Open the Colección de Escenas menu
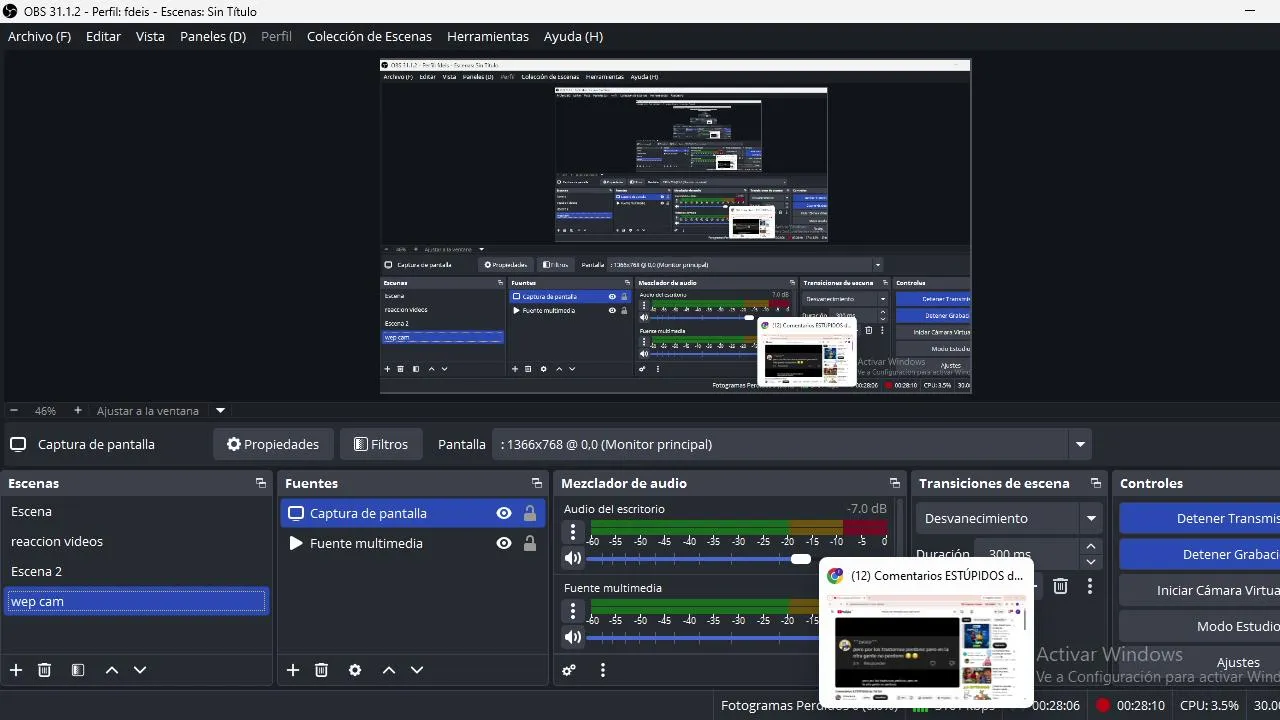The image size is (1280, 720). (x=369, y=36)
